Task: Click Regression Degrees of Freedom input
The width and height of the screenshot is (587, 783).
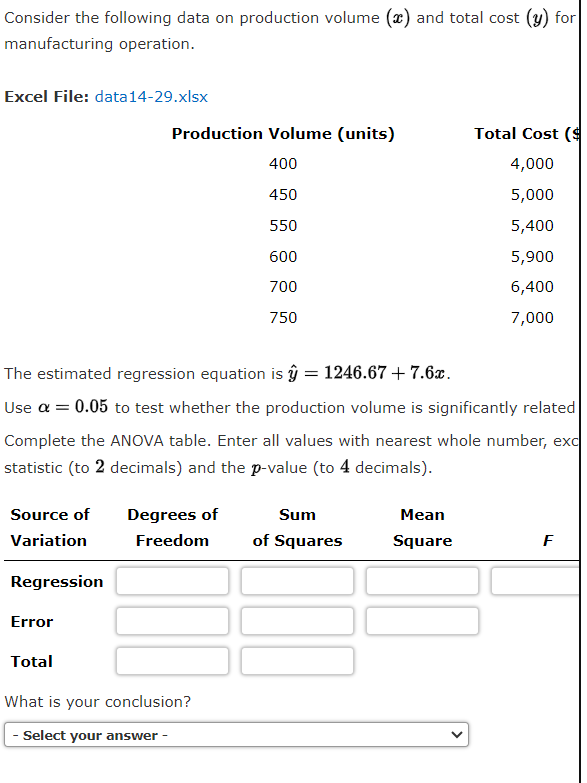Action: (172, 581)
